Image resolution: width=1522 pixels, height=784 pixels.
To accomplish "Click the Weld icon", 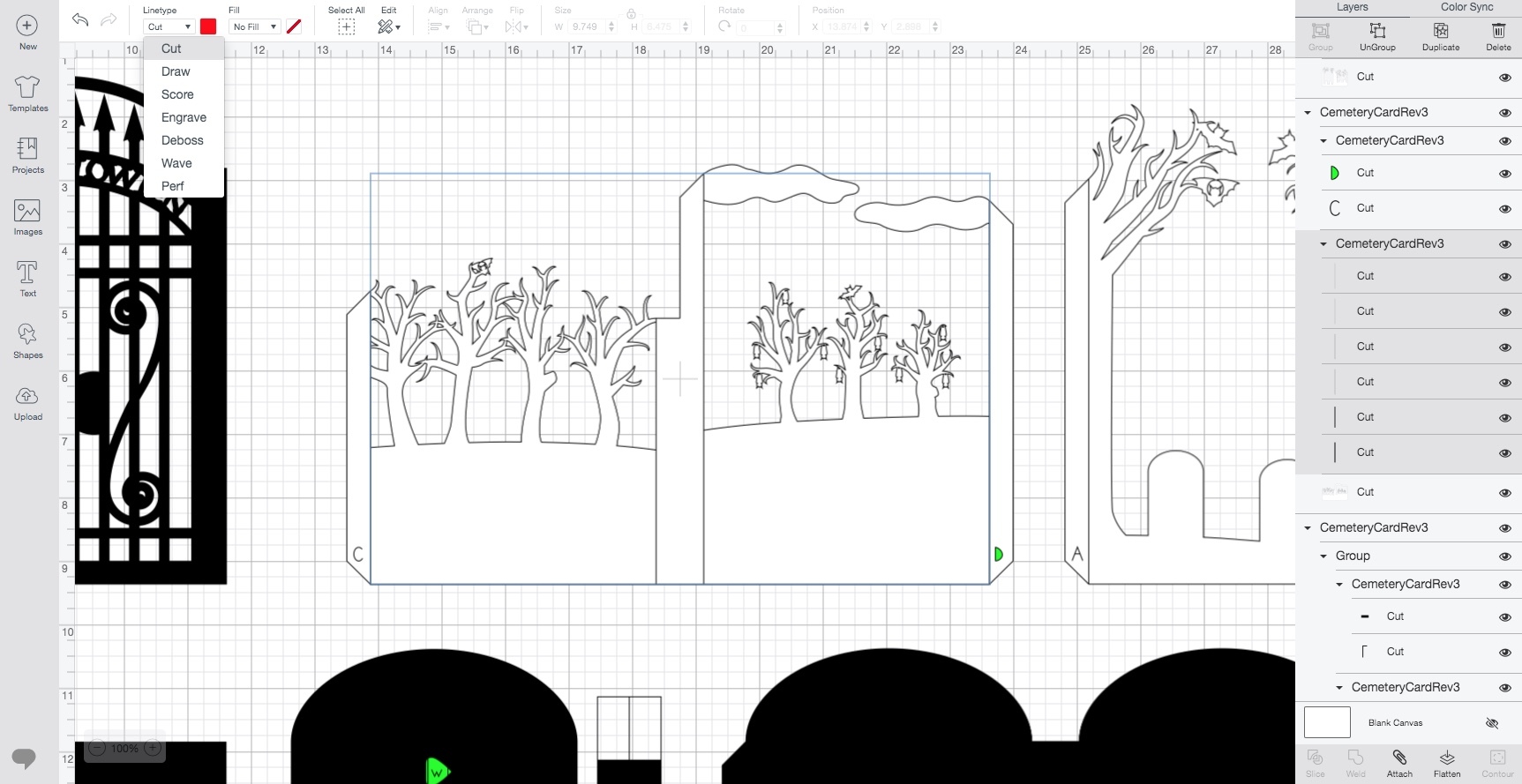I will point(1356,758).
